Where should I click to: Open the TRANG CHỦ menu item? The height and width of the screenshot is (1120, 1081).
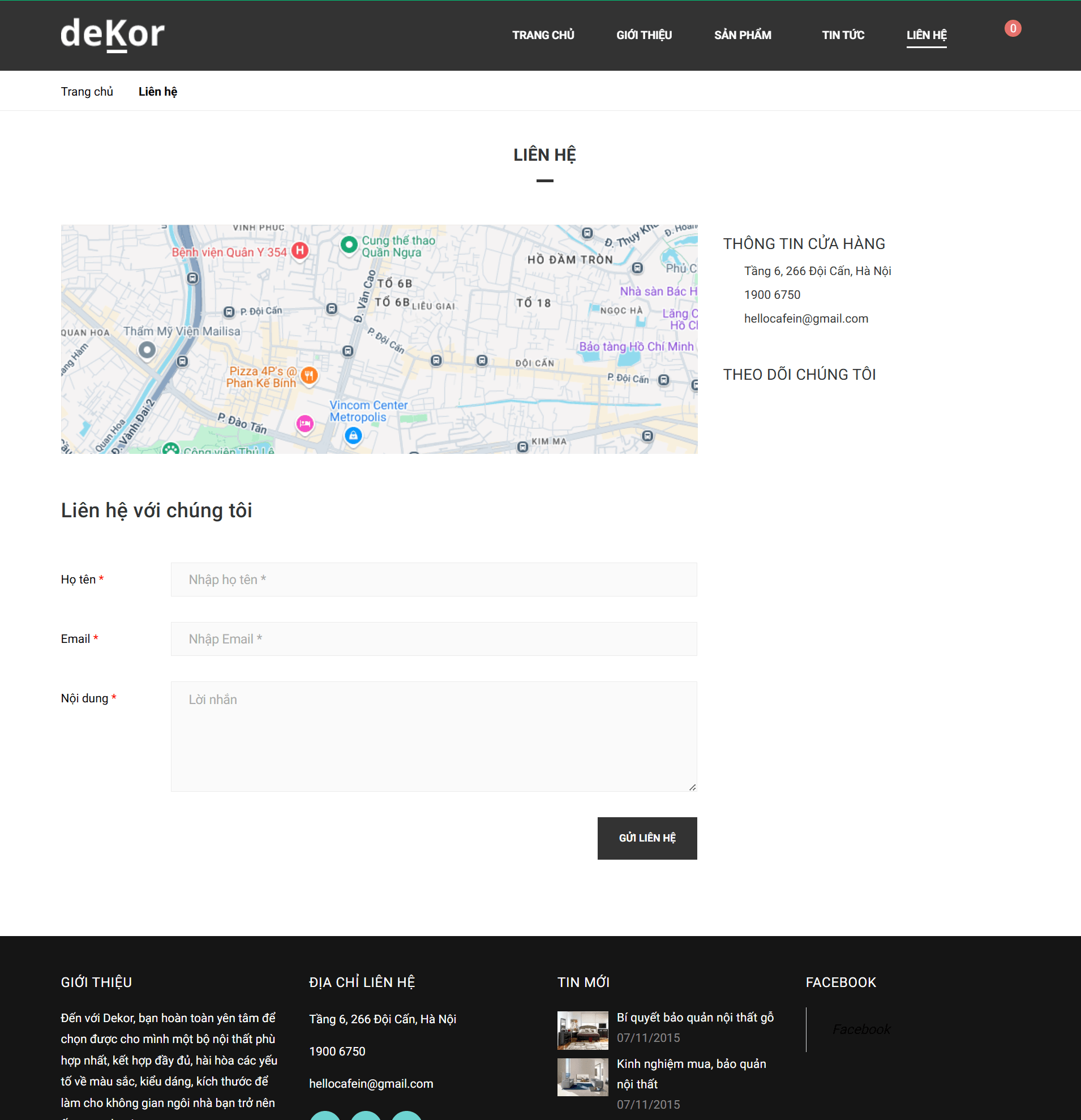(543, 36)
